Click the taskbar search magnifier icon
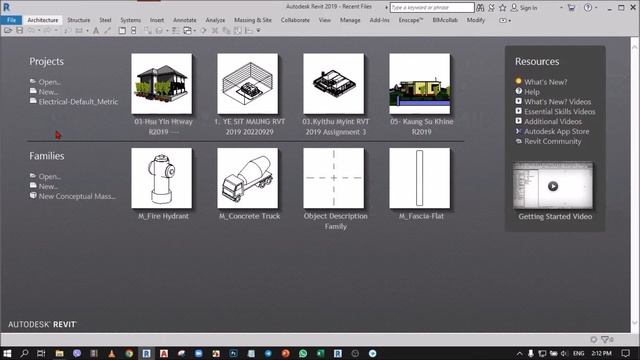Screen dimensions: 640x360 coord(24,353)
